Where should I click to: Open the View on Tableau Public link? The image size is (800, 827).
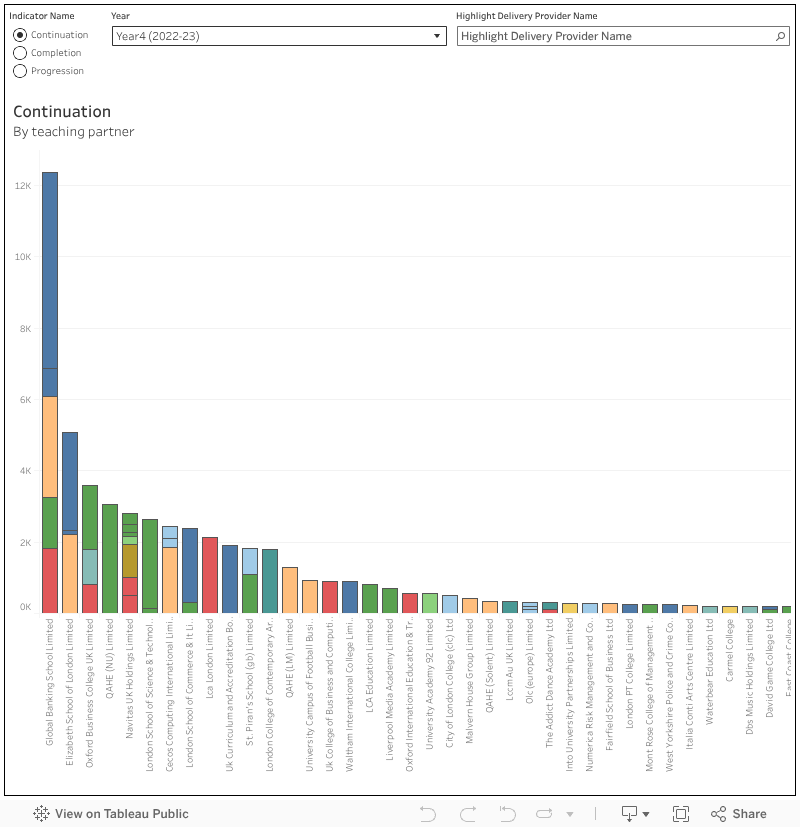point(111,814)
